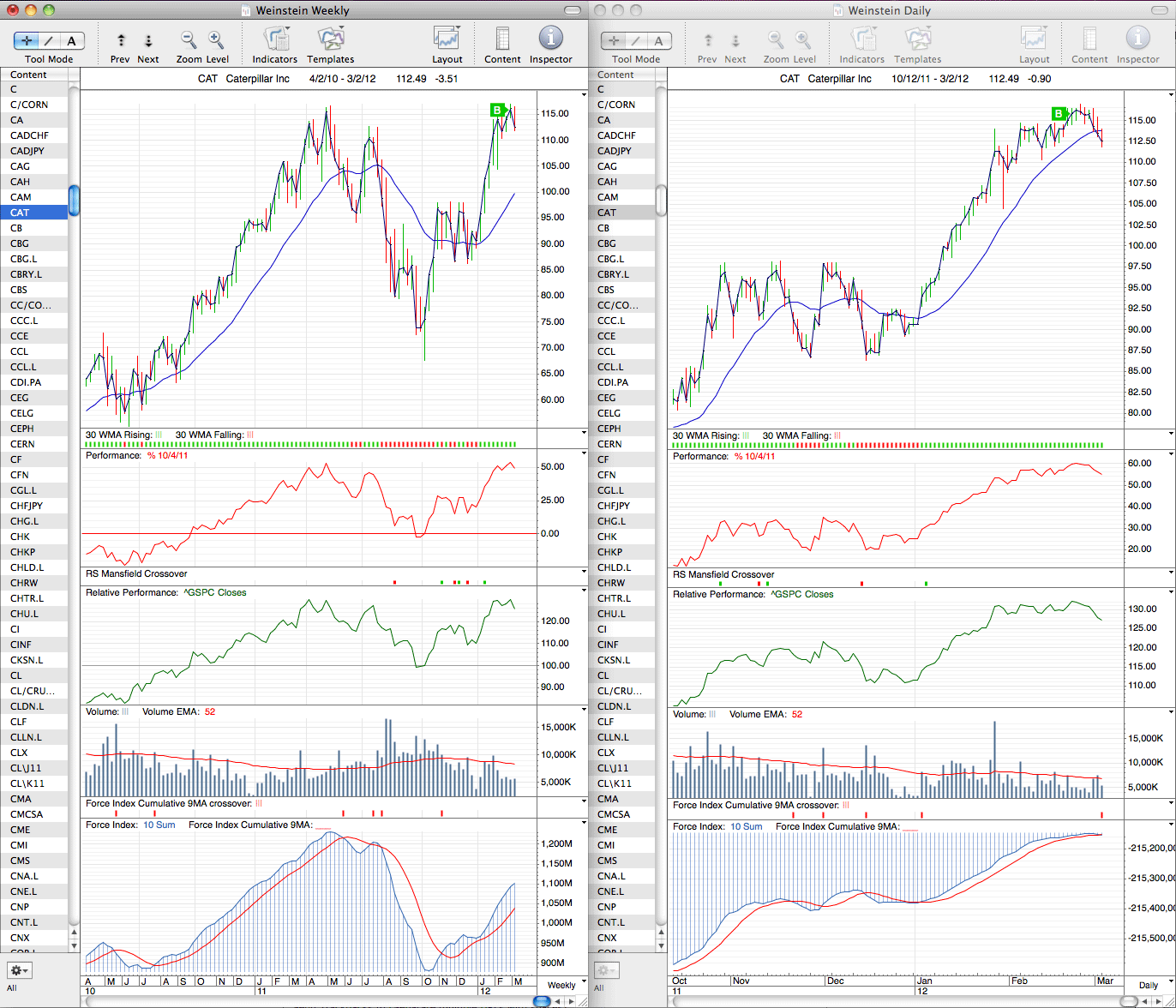Click Weekly chart horizontal scrollbar thumb

pyautogui.click(x=541, y=1000)
